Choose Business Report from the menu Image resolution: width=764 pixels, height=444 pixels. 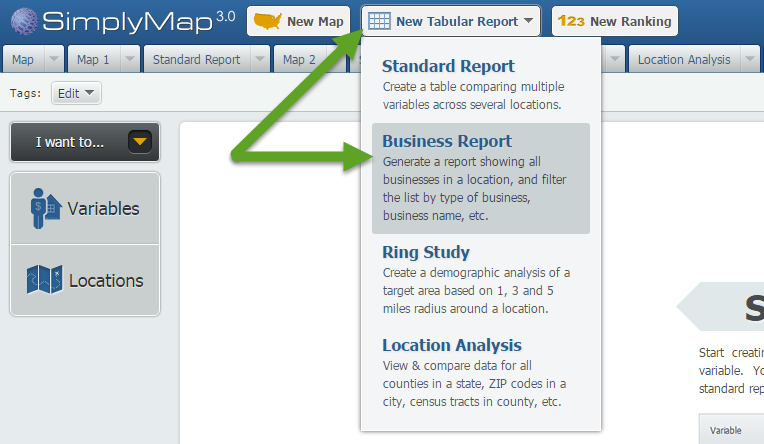[x=481, y=178]
